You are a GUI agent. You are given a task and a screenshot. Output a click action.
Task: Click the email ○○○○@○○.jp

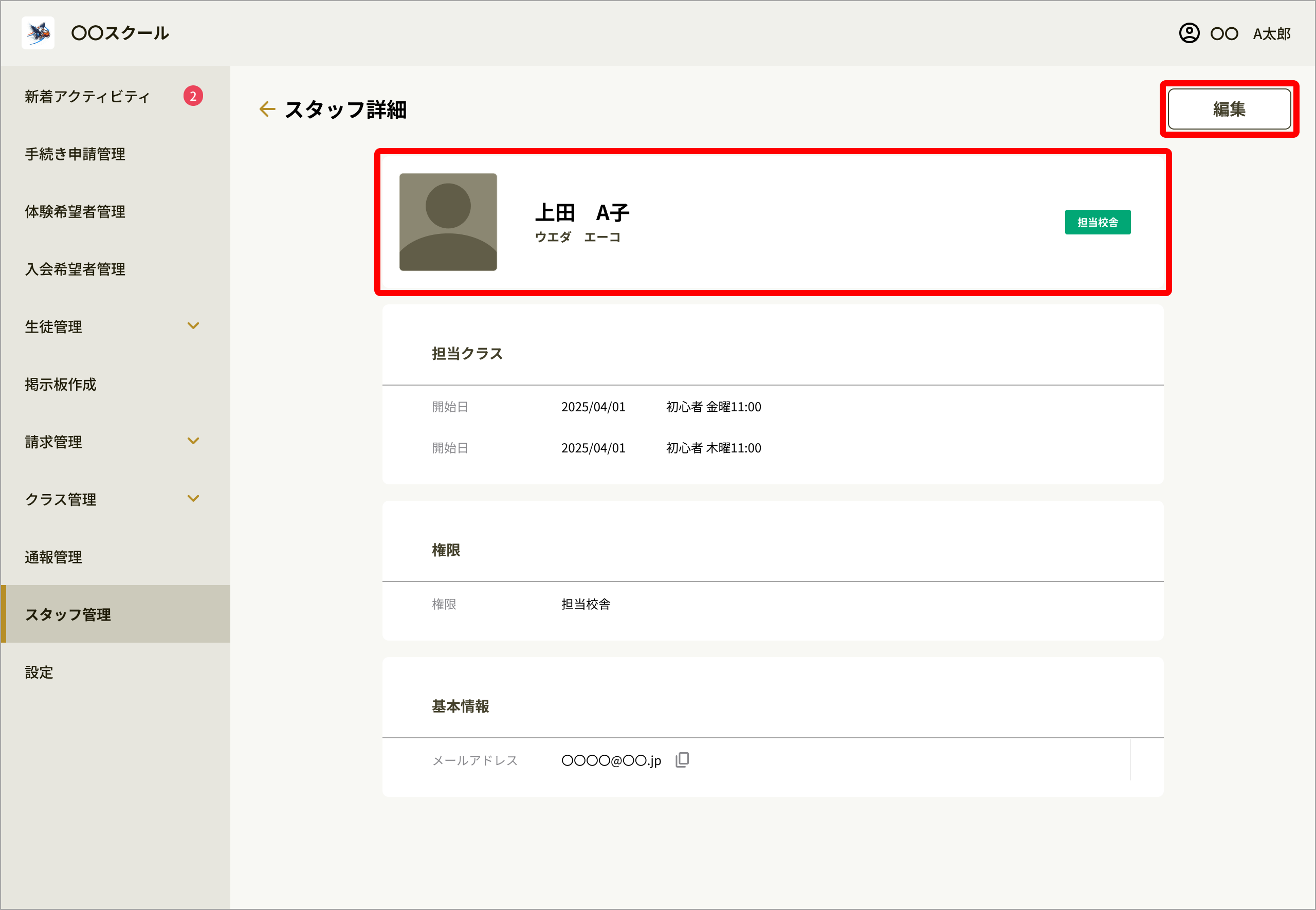pyautogui.click(x=611, y=760)
